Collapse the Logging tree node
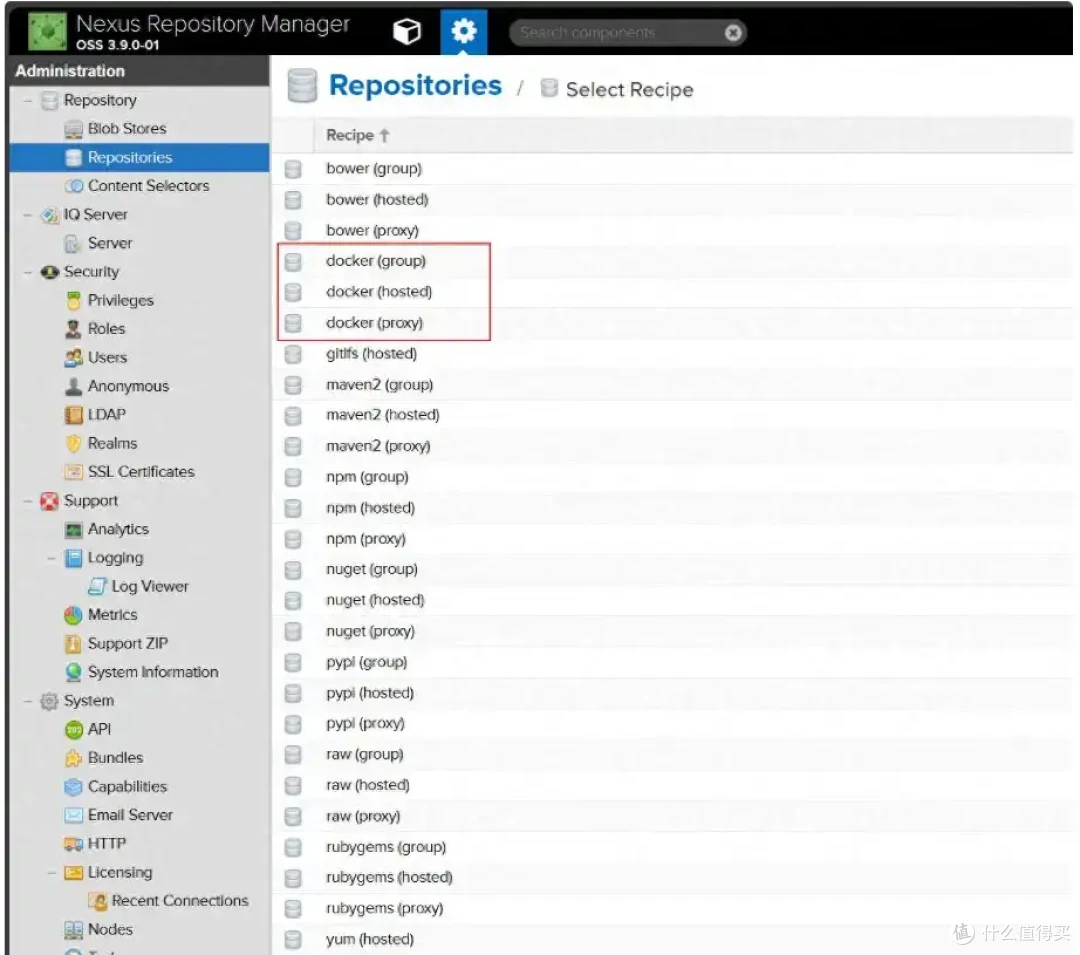Image resolution: width=1080 pixels, height=955 pixels. pyautogui.click(x=52, y=558)
